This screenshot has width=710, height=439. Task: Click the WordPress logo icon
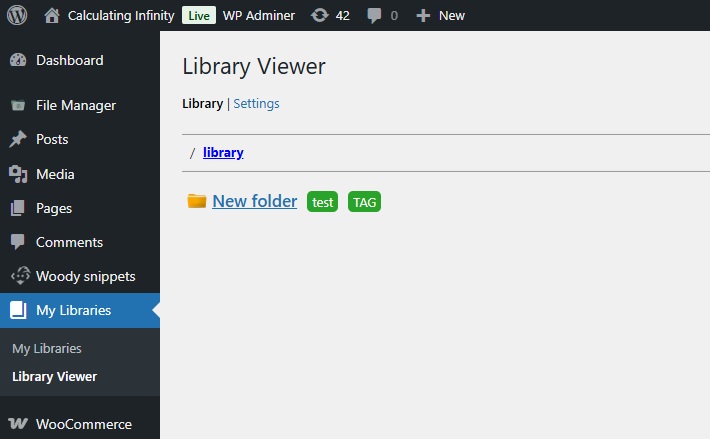[x=17, y=15]
